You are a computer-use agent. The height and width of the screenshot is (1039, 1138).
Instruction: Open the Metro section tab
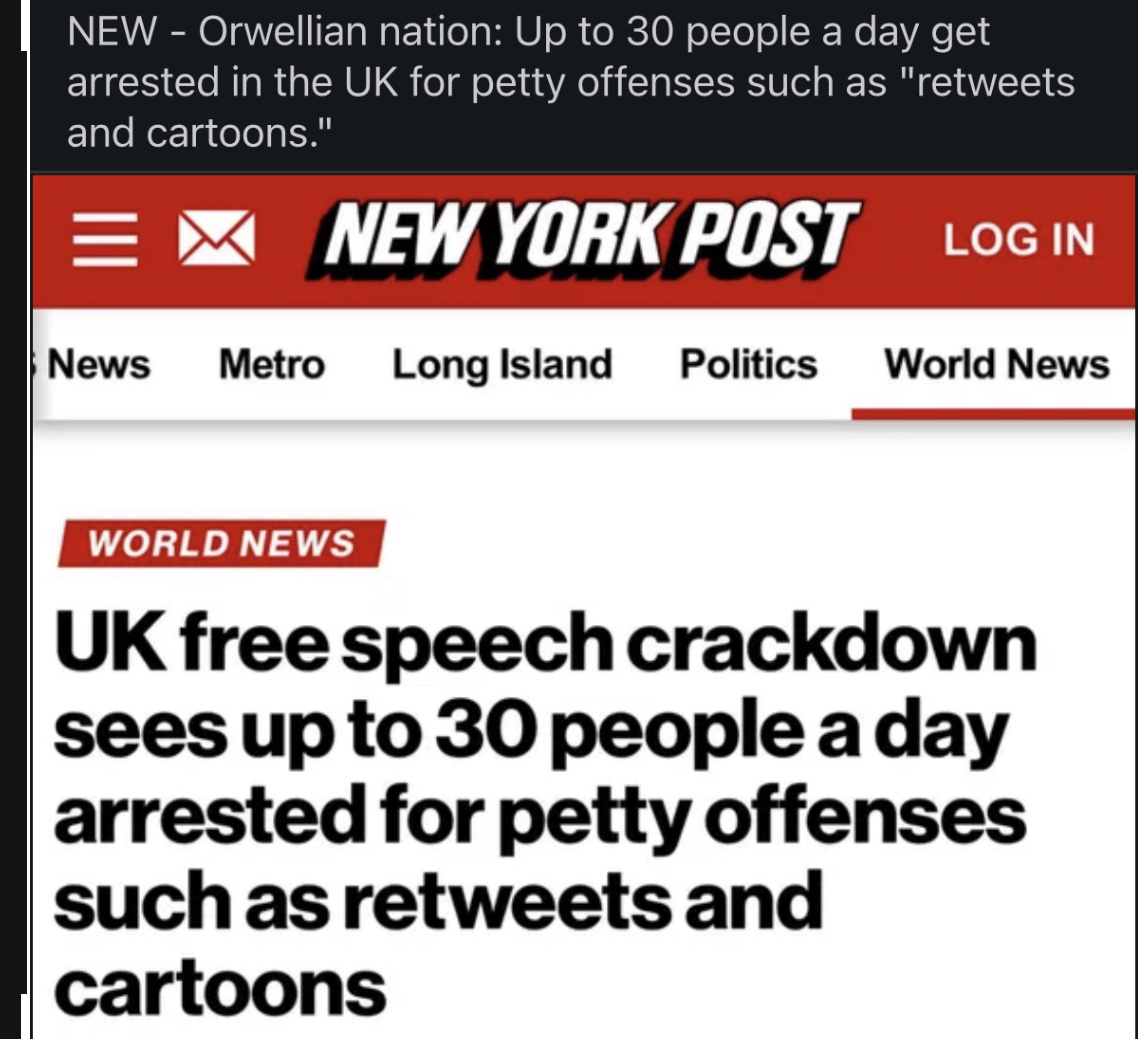(272, 364)
